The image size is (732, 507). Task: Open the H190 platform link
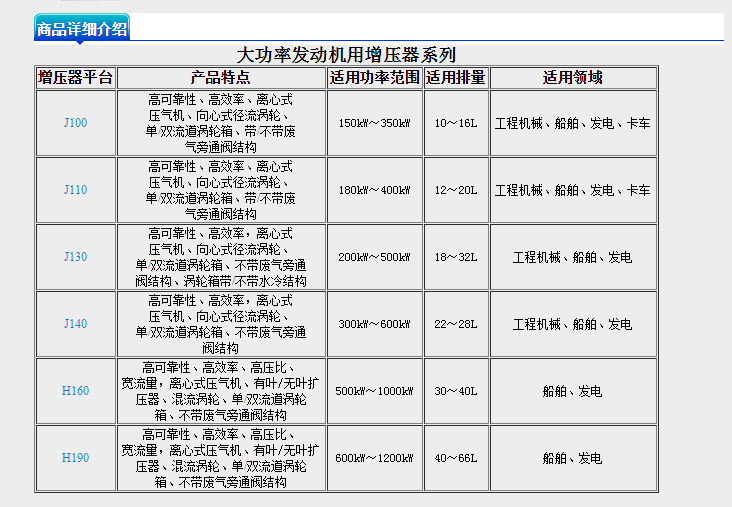pos(76,458)
